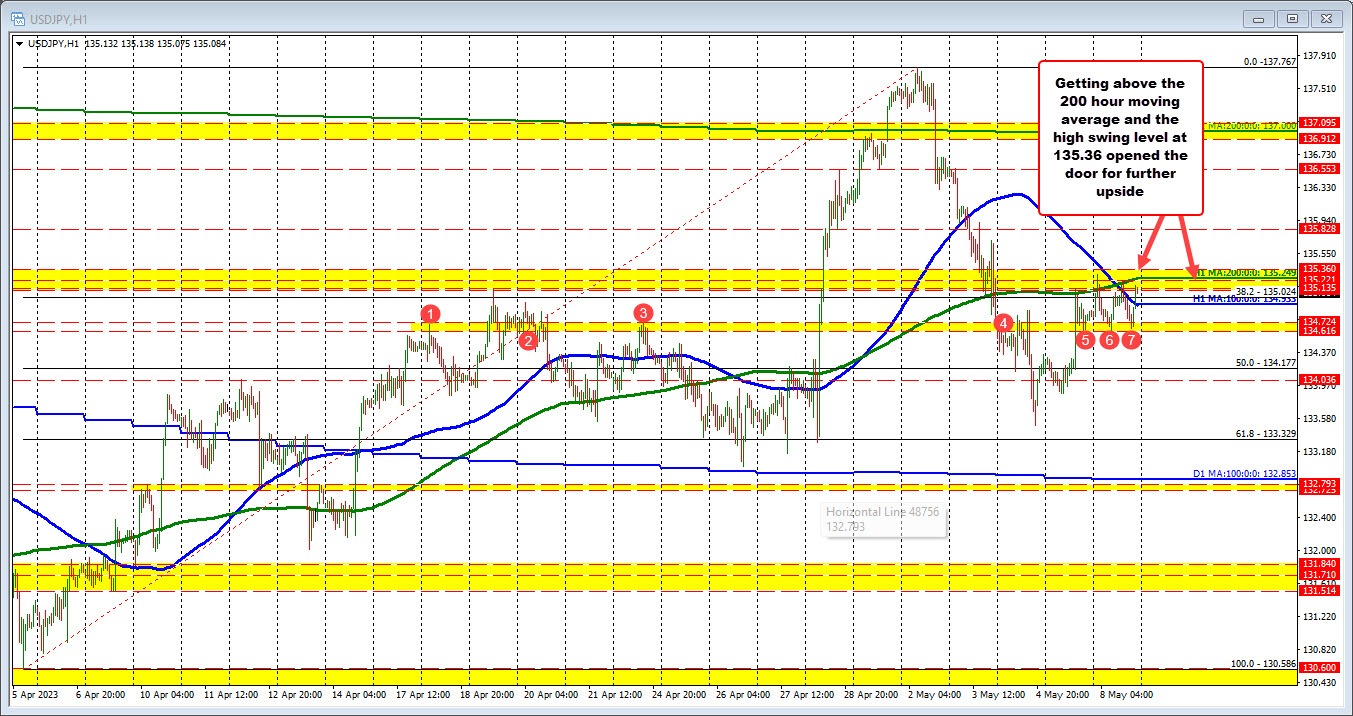
Task: Click the MA:200:0:0: 137.000 label
Action: pos(1254,125)
